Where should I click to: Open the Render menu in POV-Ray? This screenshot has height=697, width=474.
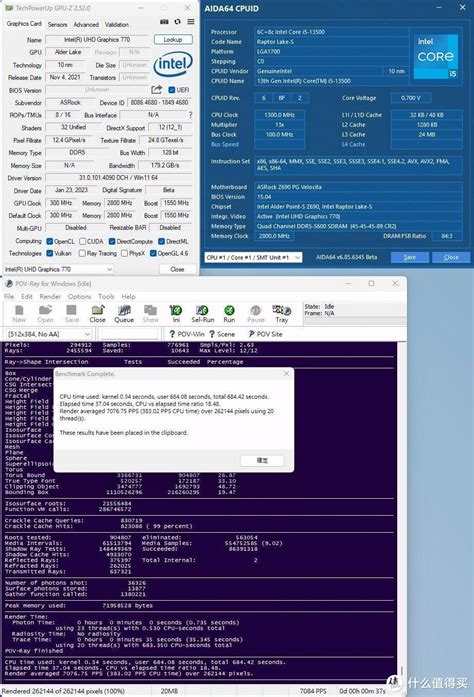tap(50, 296)
